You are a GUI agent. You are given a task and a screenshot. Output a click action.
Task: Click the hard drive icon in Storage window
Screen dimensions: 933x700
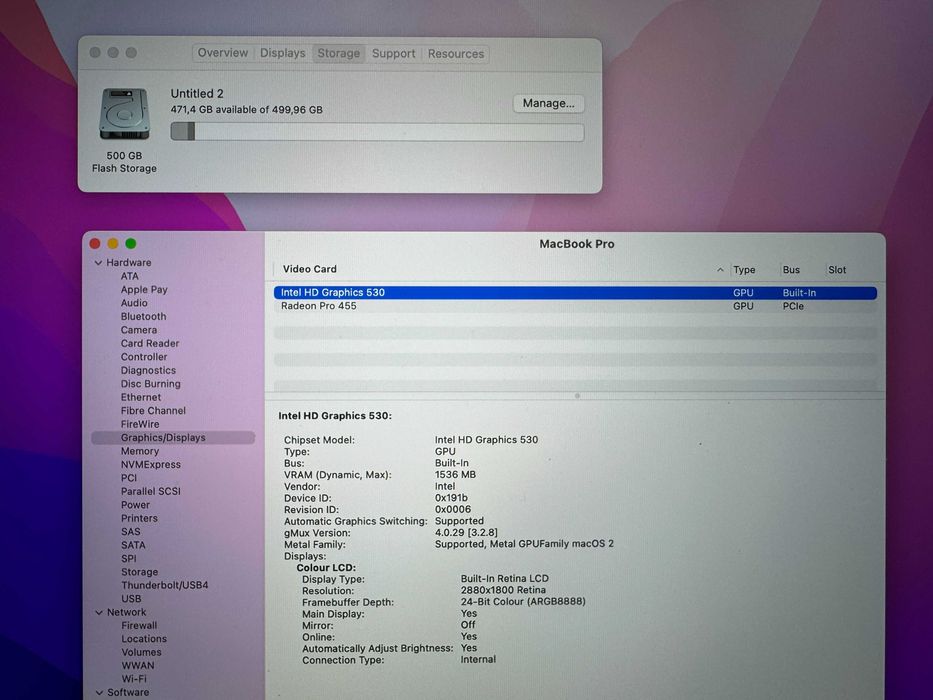[124, 114]
